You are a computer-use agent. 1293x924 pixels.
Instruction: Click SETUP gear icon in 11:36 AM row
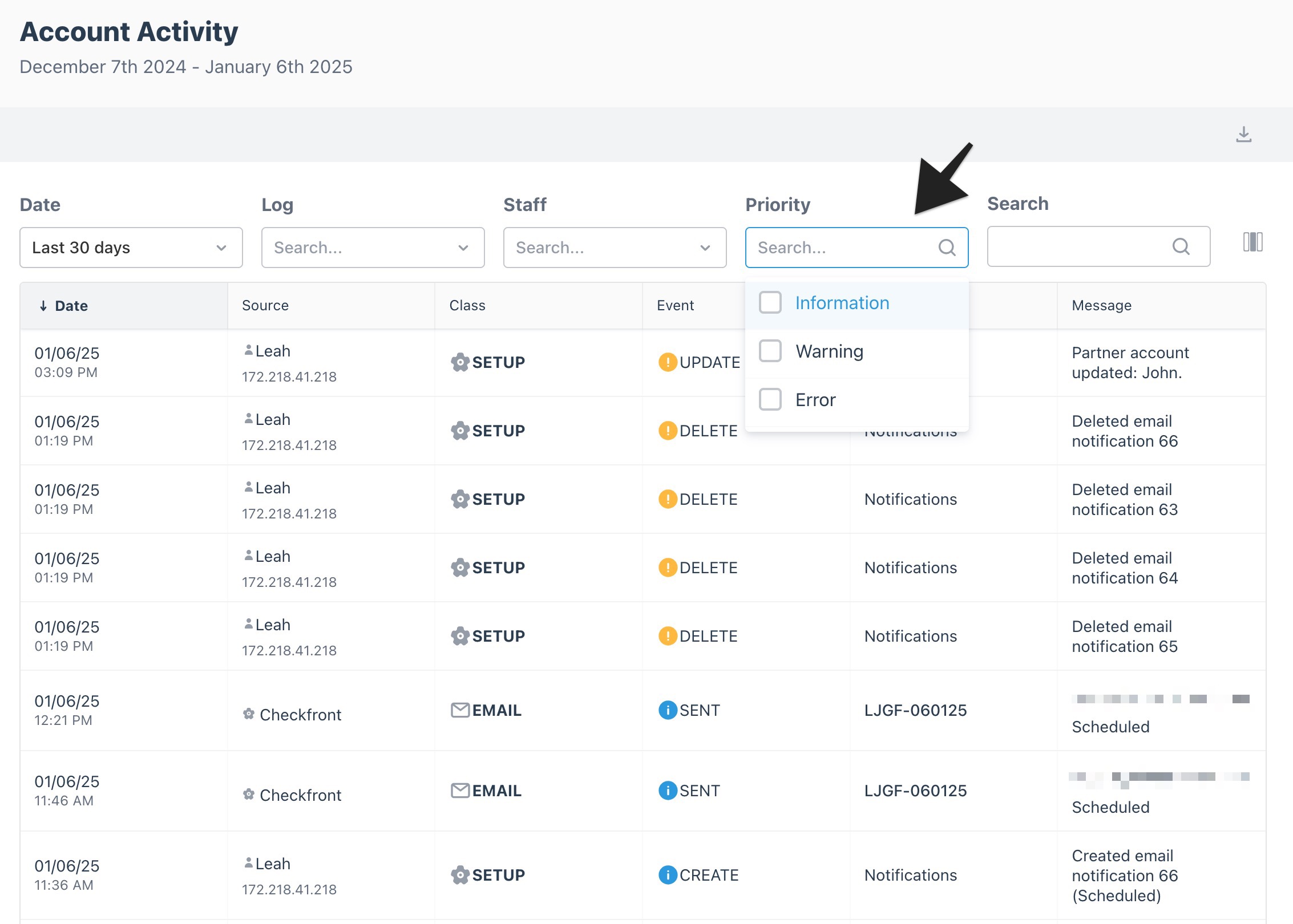[x=460, y=875]
